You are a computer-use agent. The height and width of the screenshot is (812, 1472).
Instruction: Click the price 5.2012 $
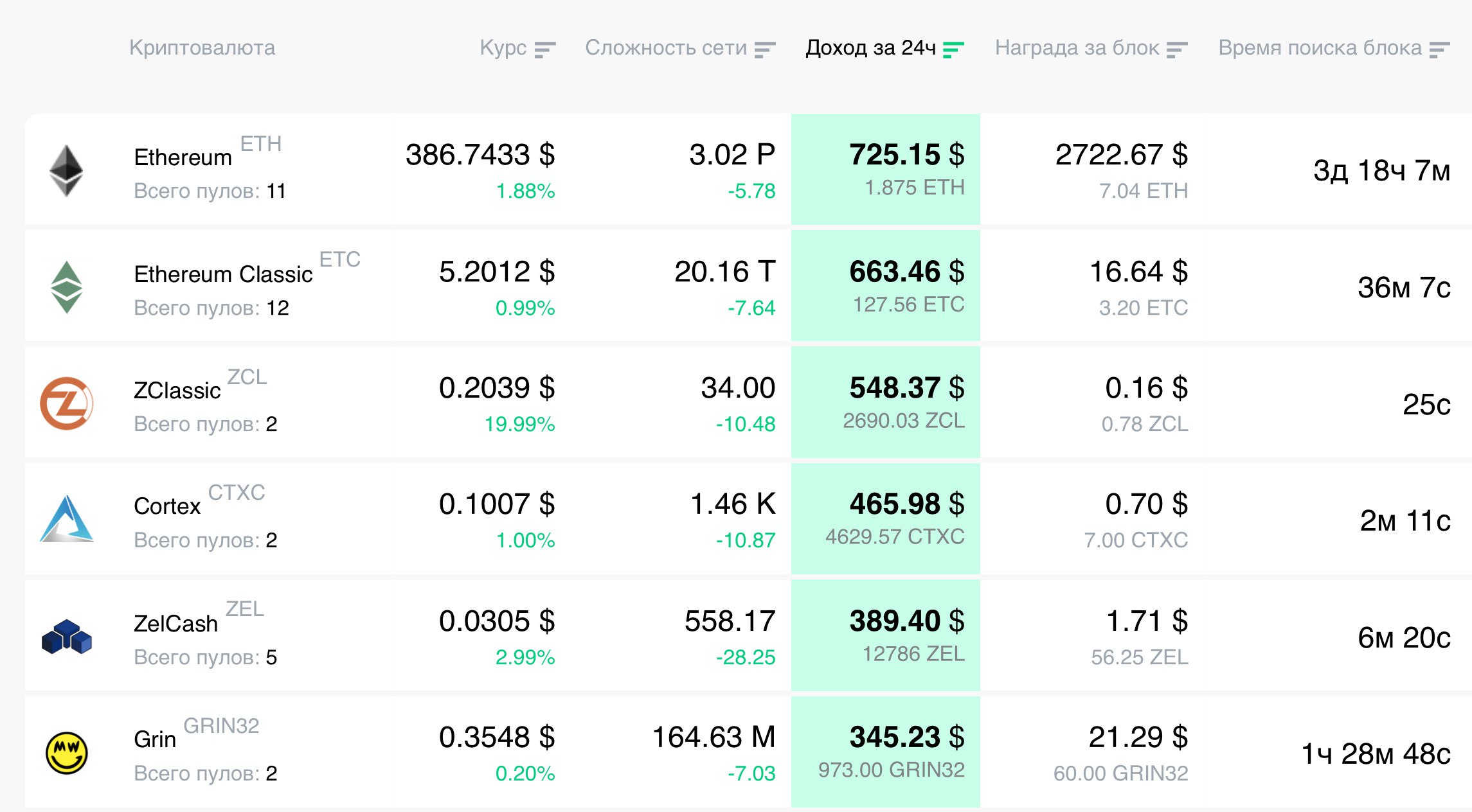tap(497, 272)
